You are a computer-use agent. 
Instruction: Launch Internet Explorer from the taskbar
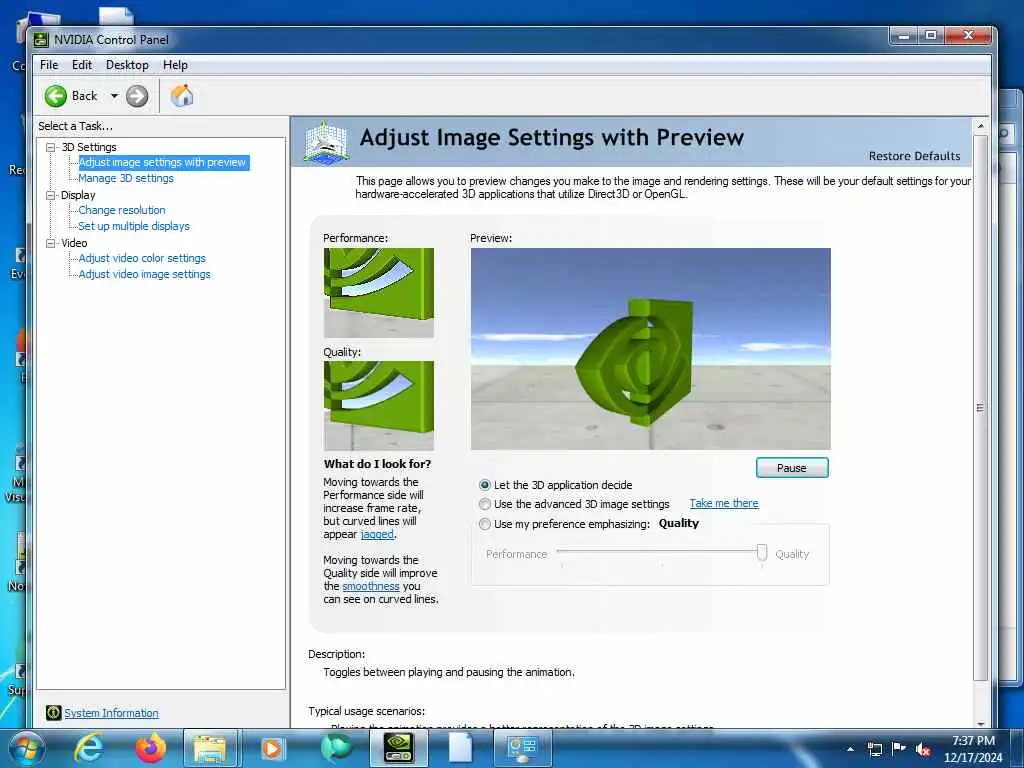tap(89, 748)
